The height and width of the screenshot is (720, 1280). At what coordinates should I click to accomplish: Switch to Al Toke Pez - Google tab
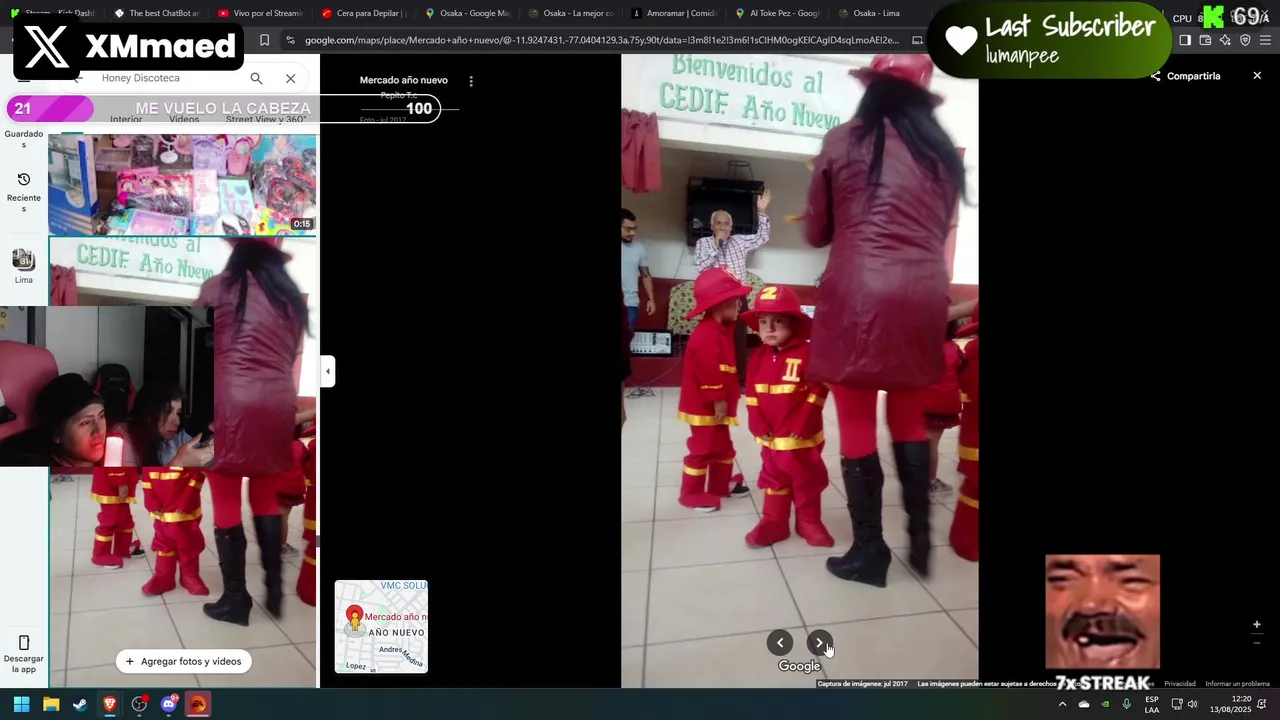pos(779,14)
